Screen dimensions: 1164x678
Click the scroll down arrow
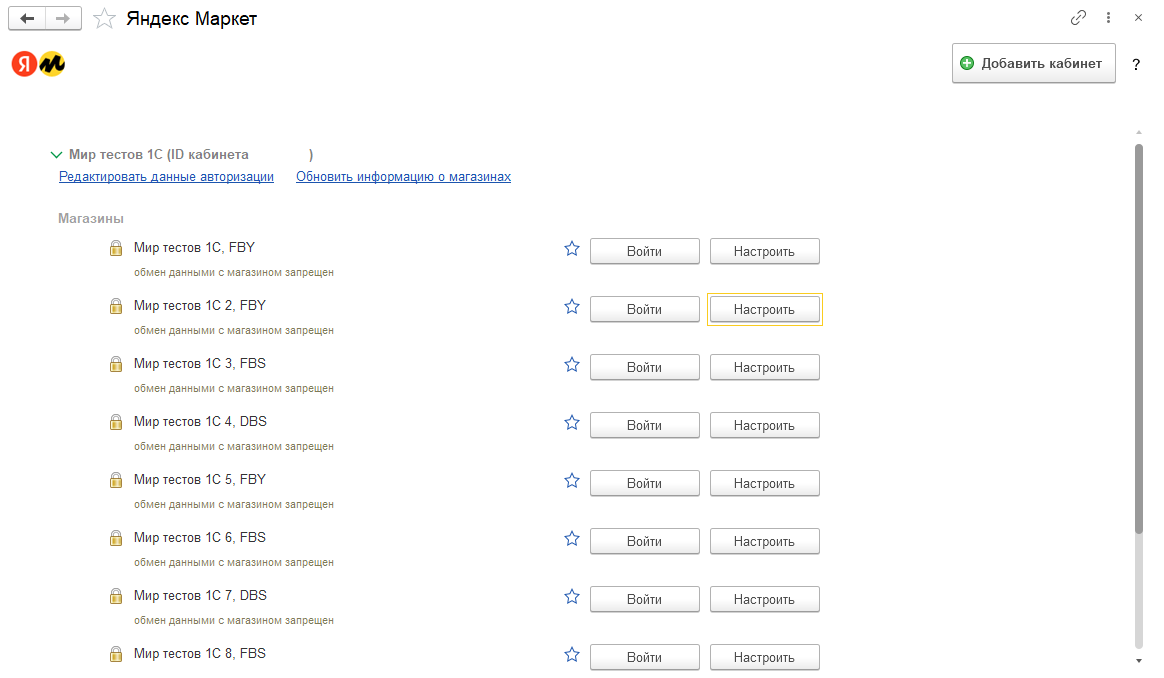coord(1138,661)
